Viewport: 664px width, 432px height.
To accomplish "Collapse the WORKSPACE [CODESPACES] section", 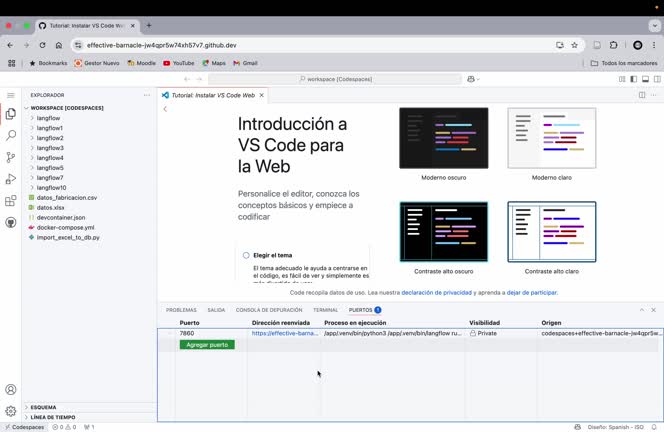I will (x=67, y=108).
